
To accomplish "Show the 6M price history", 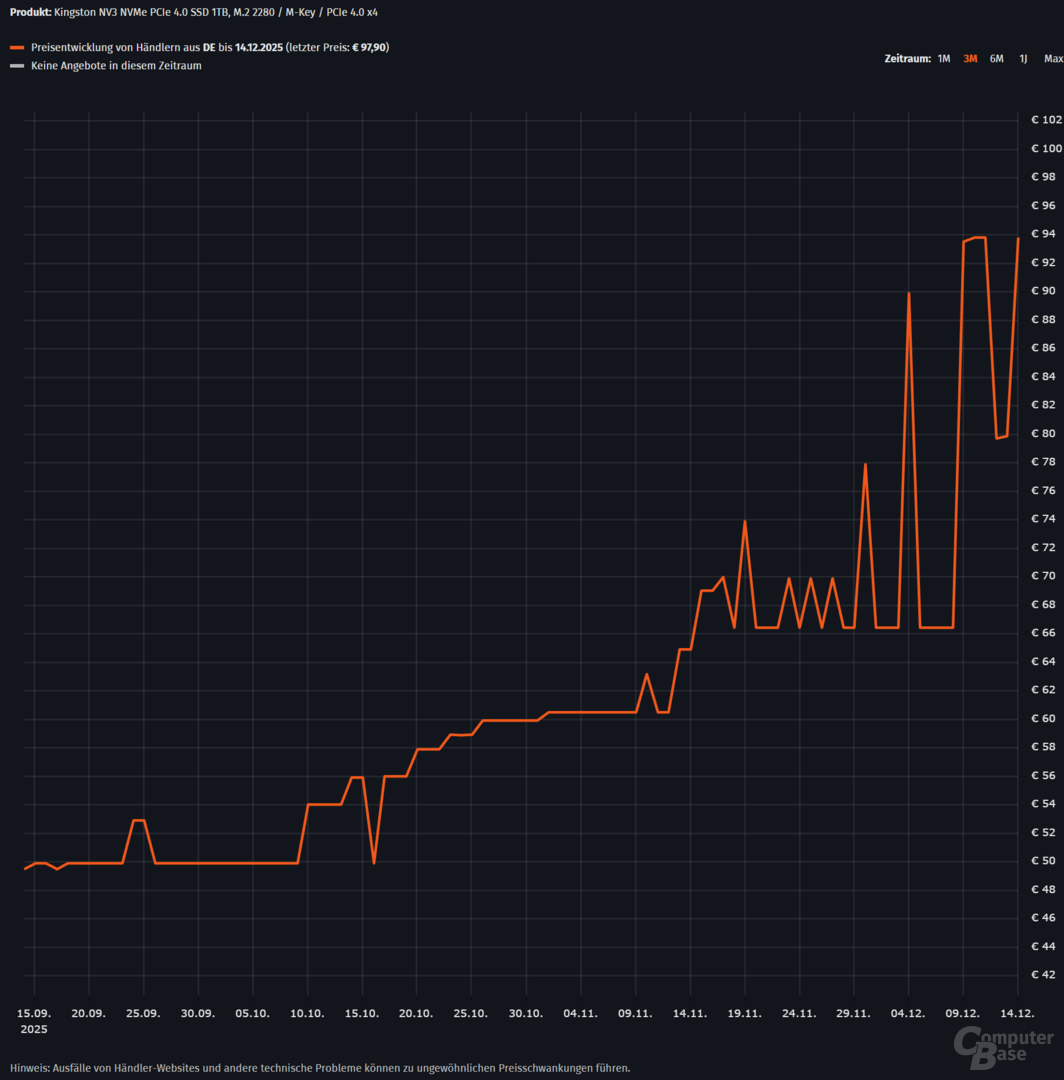I will pyautogui.click(x=996, y=59).
